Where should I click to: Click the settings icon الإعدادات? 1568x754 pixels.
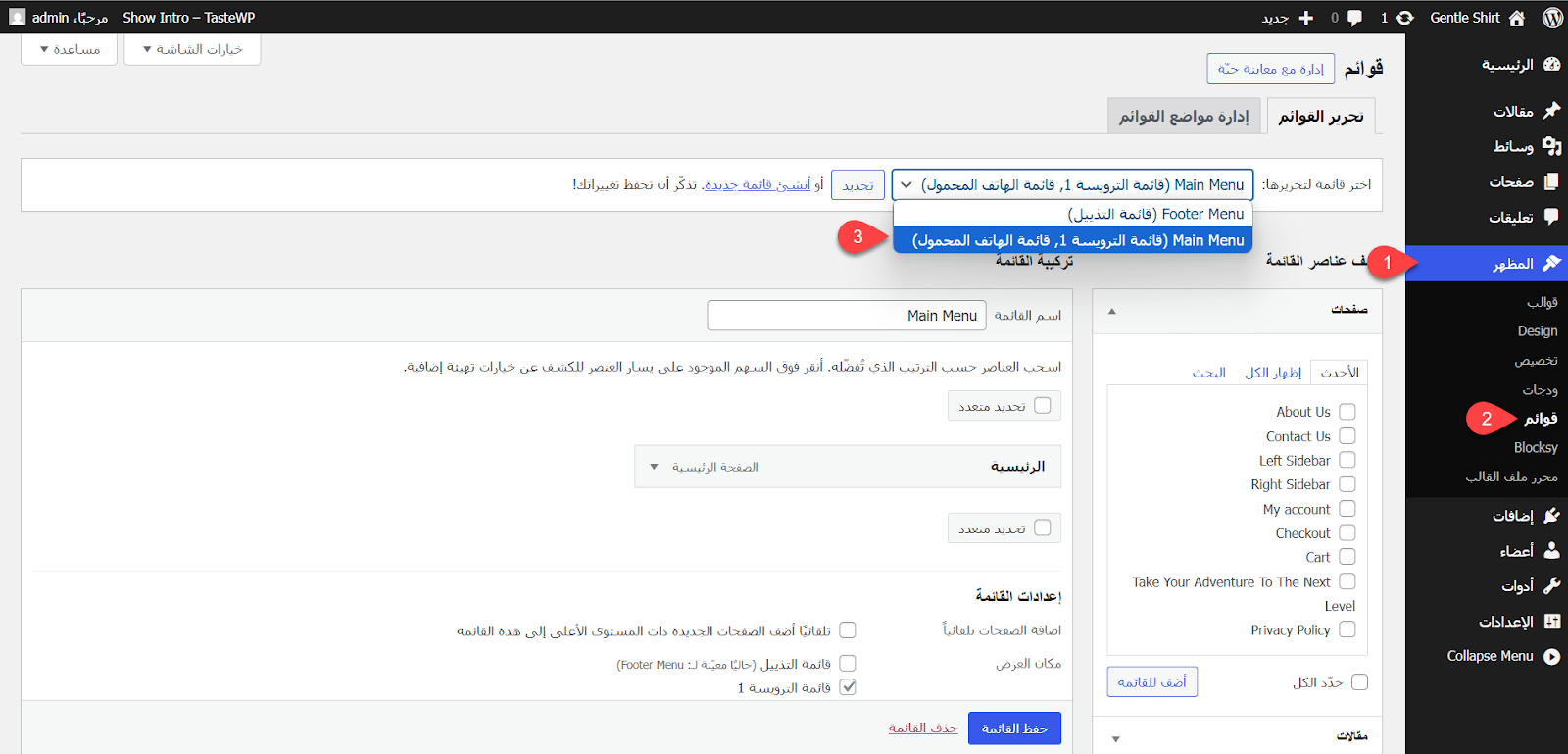tap(1551, 621)
